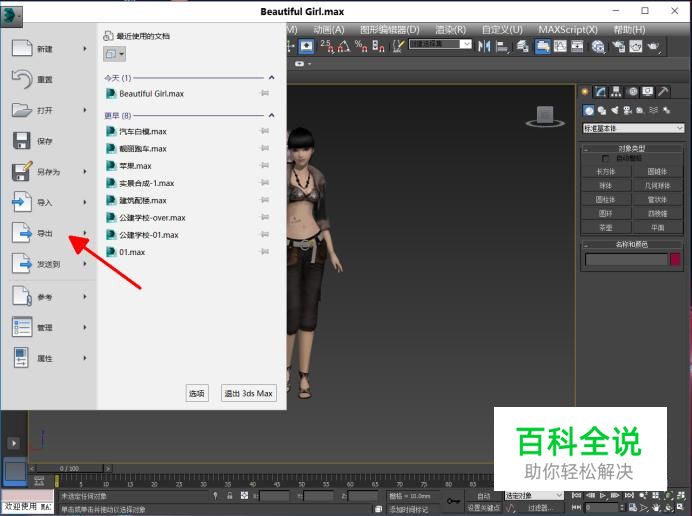Image resolution: width=692 pixels, height=516 pixels.
Task: Open the recent file 苹果.max
Action: 135,166
